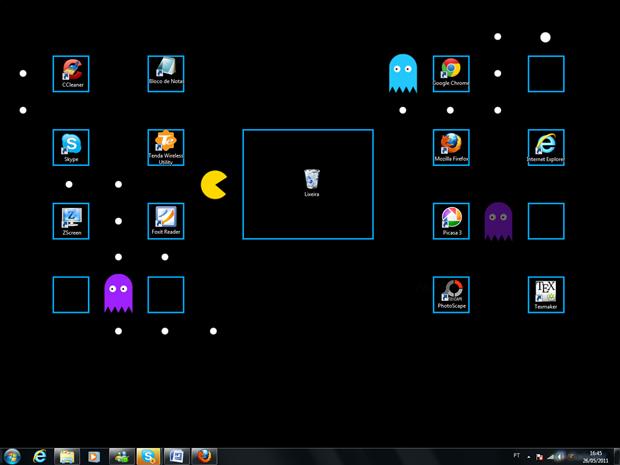Select the Skype desktop icon
This screenshot has height=465, width=620.
[71, 147]
